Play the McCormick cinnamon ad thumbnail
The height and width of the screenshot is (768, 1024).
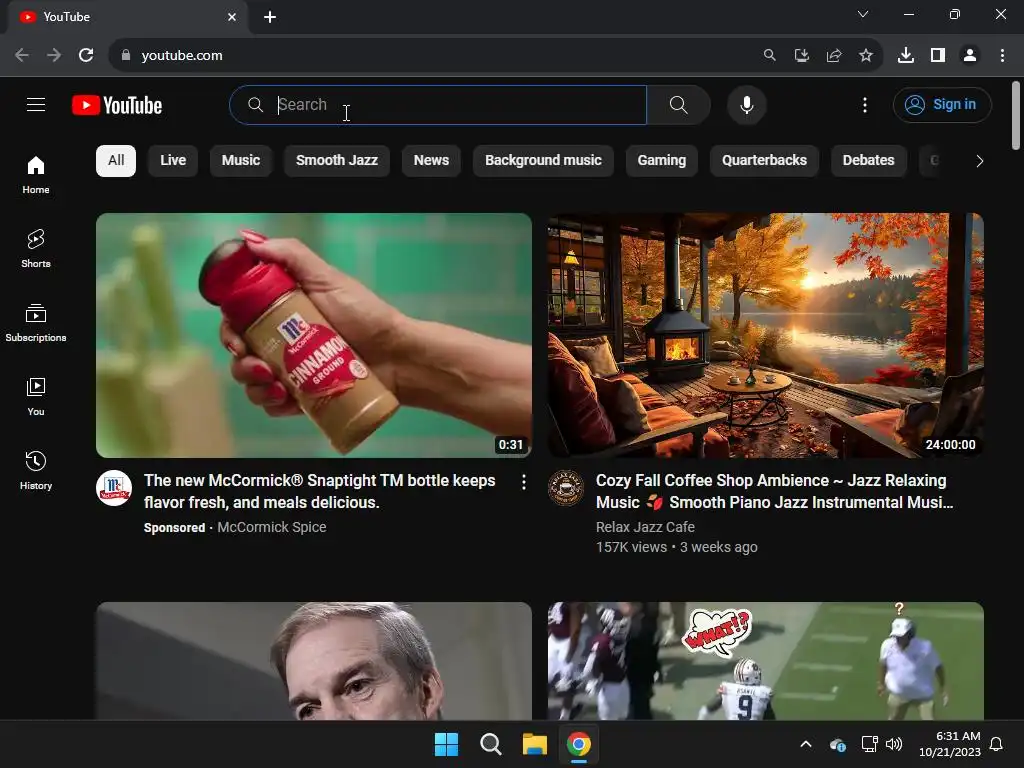pos(314,335)
